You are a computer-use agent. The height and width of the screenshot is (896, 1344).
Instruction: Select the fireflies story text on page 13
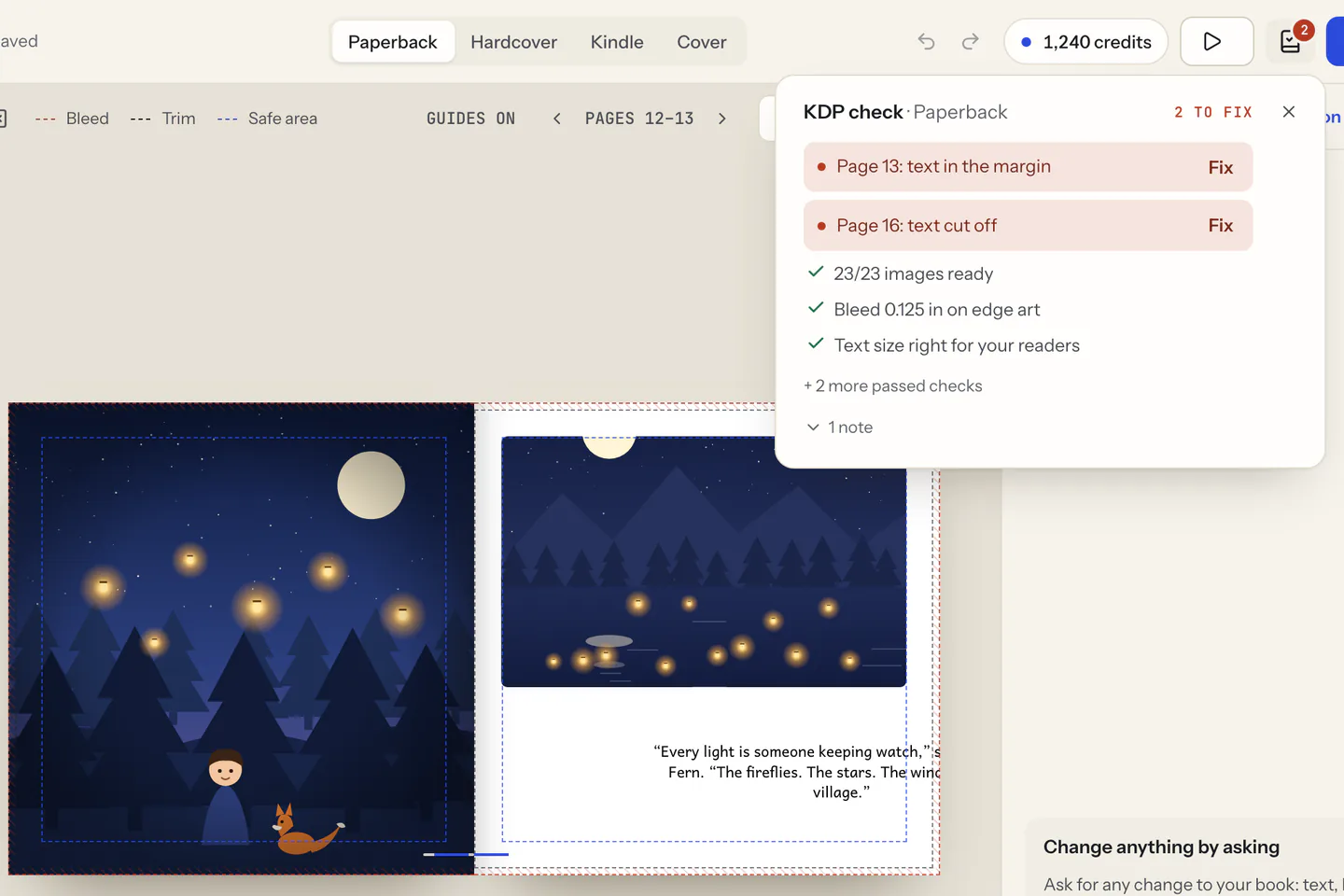point(798,772)
